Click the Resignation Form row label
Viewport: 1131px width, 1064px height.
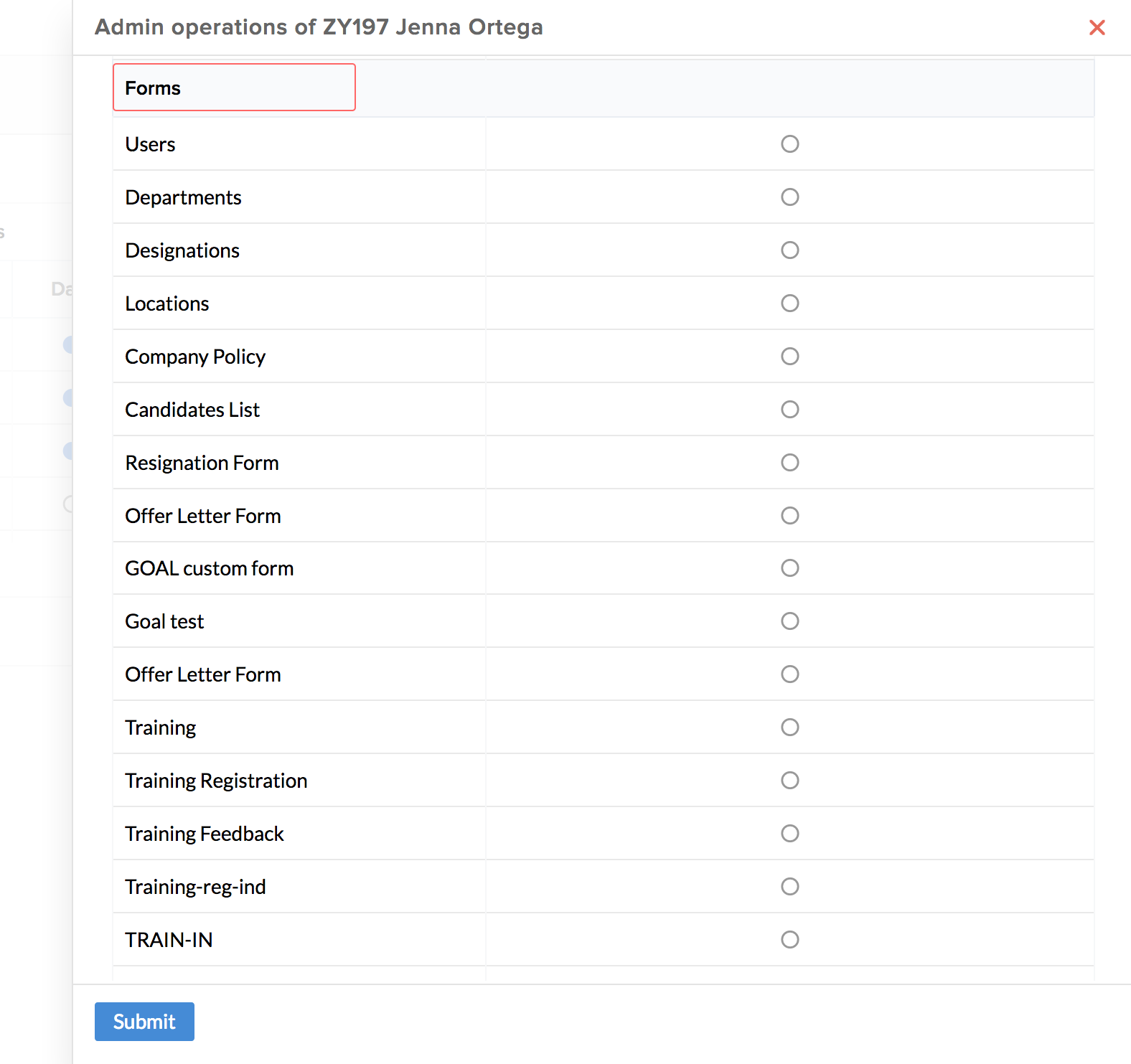point(202,463)
